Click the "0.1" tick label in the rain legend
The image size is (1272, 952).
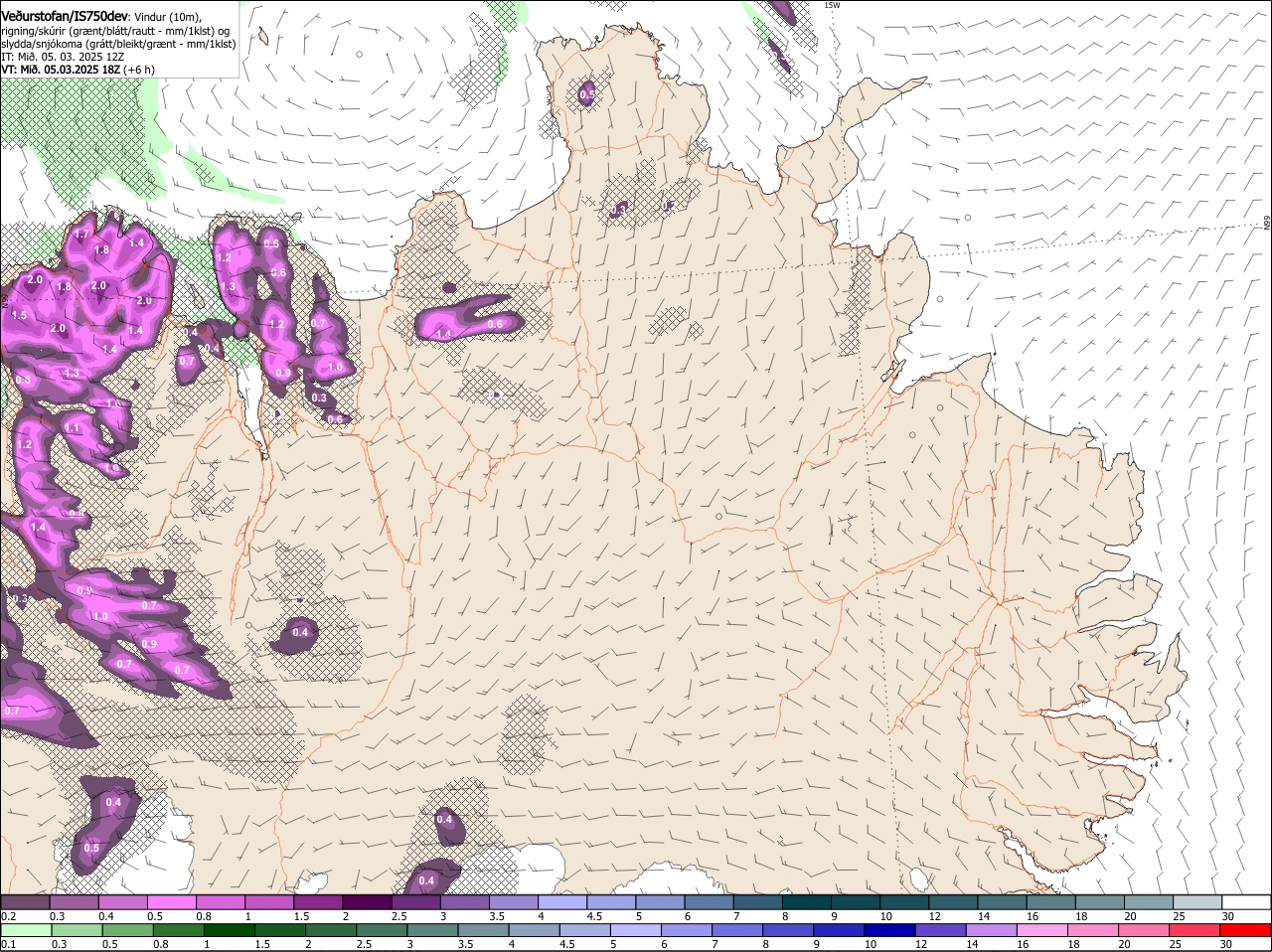(x=8, y=945)
